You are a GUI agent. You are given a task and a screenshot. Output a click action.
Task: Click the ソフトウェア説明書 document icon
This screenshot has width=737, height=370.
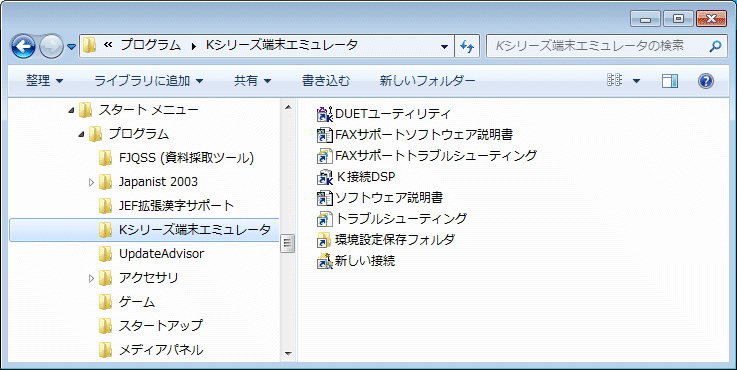click(x=325, y=197)
